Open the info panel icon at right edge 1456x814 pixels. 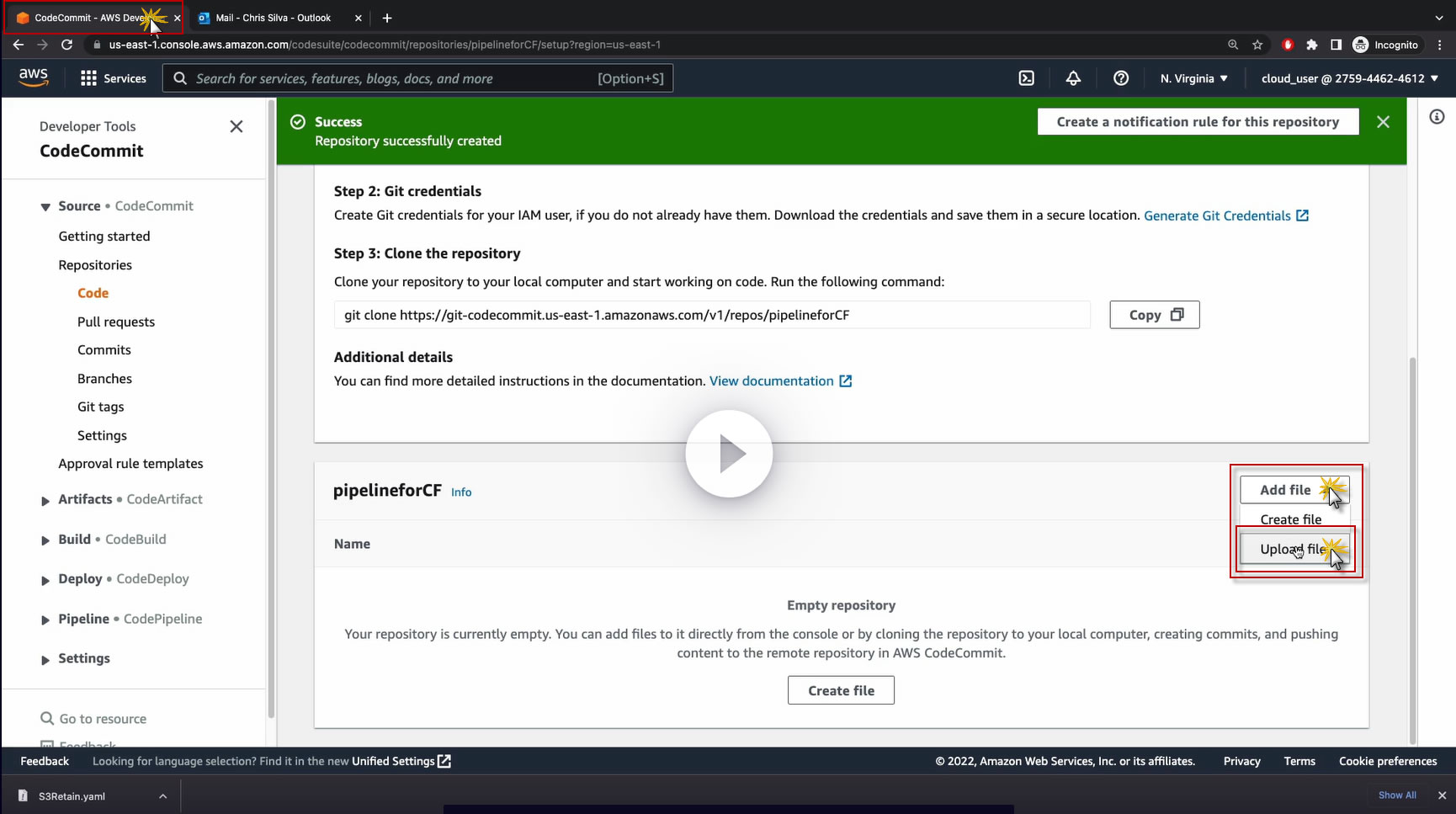point(1437,117)
